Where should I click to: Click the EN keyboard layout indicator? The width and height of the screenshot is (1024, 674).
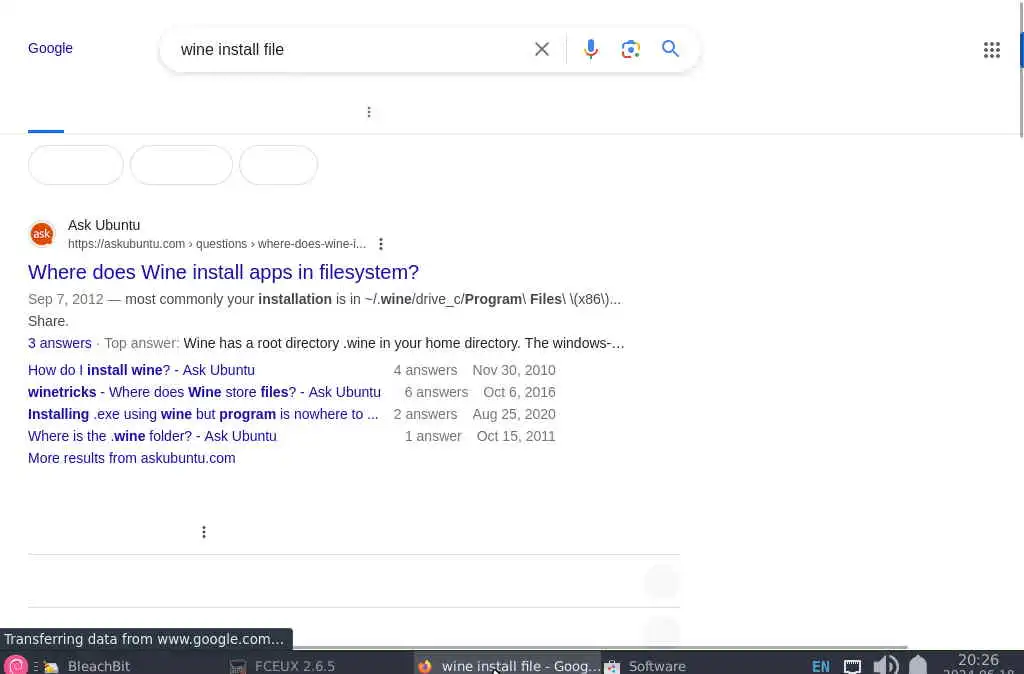(x=820, y=666)
